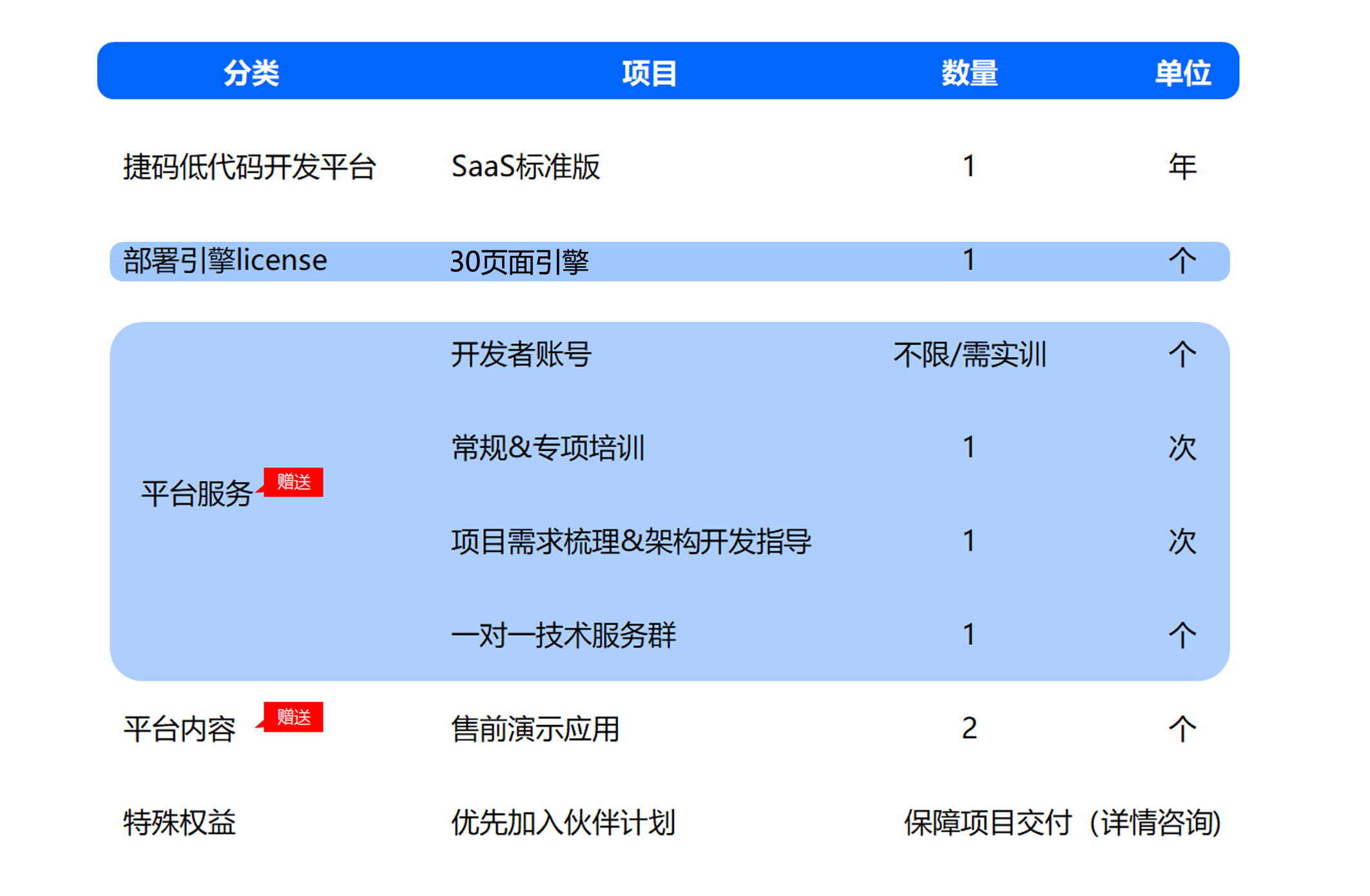Click quantity 1 in 一对一技术服务群 row
Screen dimensions: 1370x896
(x=969, y=634)
